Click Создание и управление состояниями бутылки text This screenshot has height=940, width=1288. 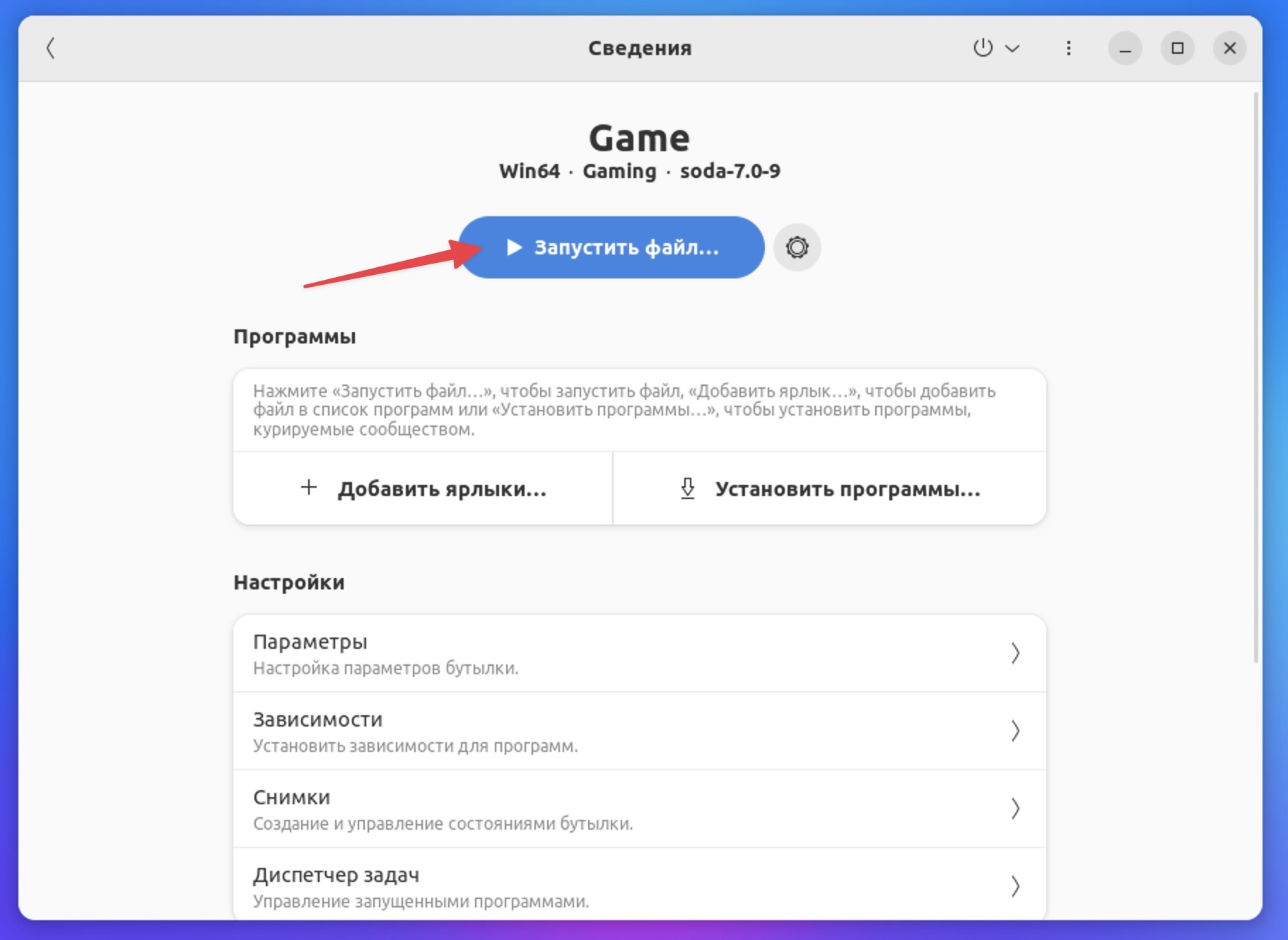point(443,823)
